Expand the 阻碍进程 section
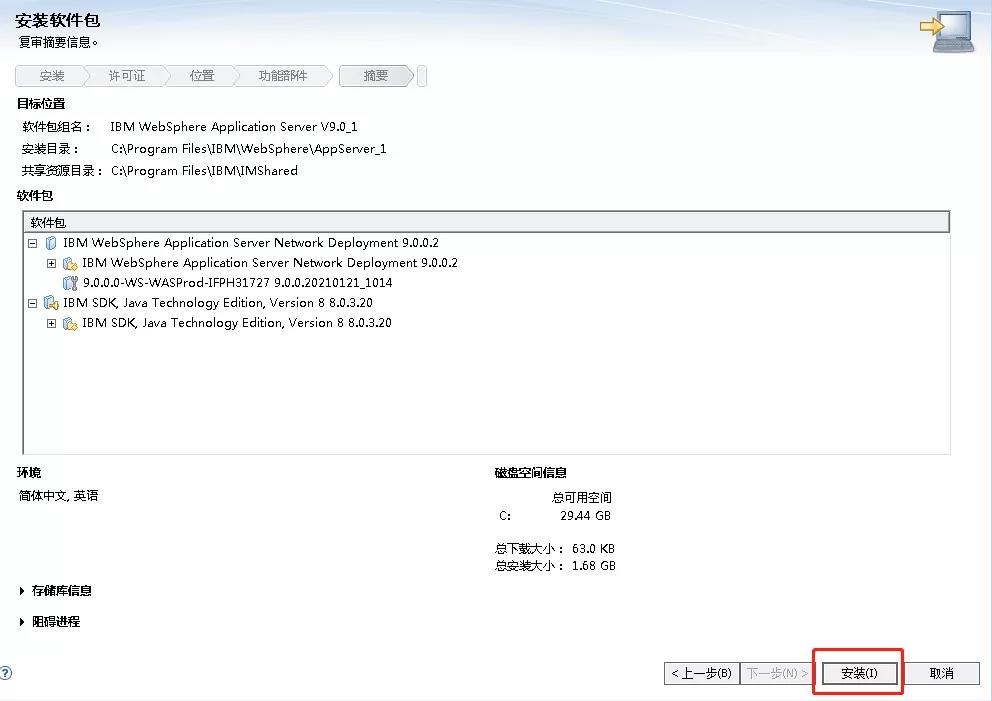The image size is (992, 701). (22, 621)
